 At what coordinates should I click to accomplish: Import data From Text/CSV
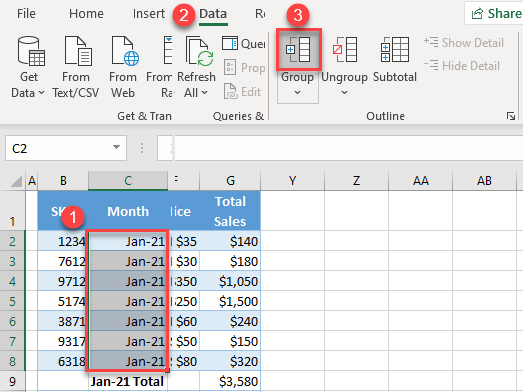76,67
